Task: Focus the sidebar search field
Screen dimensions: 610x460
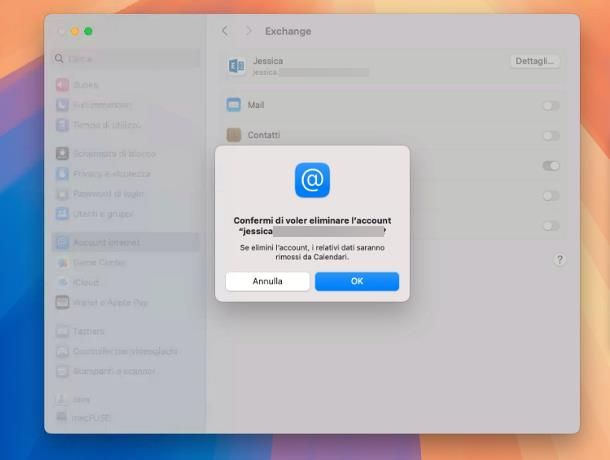Action: click(x=126, y=59)
